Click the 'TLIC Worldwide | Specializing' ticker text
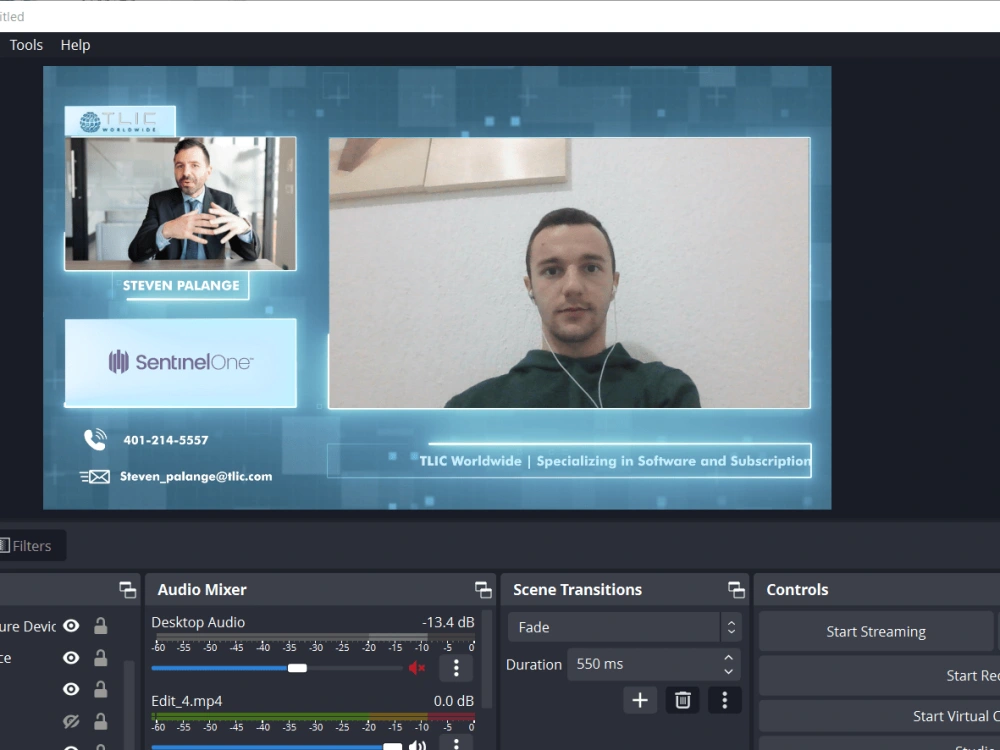The width and height of the screenshot is (1000, 750). [x=615, y=461]
